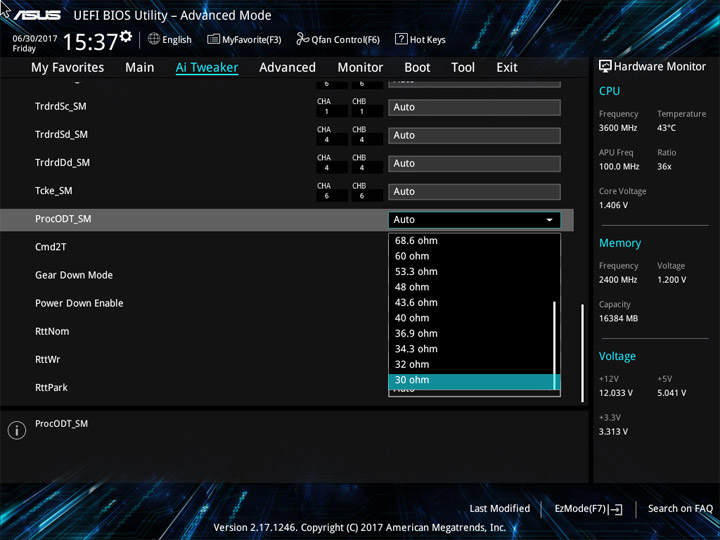Choose 40 ohm option
This screenshot has width=720, height=540.
coord(471,318)
